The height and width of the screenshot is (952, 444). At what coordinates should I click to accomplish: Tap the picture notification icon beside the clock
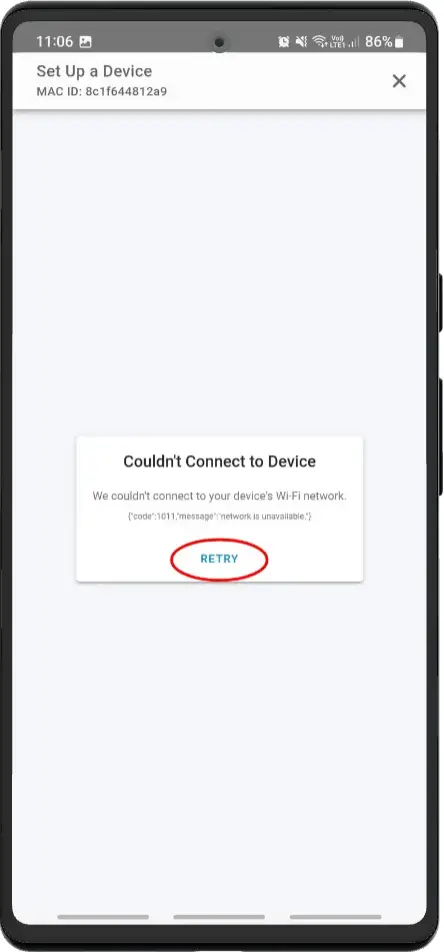click(x=86, y=42)
